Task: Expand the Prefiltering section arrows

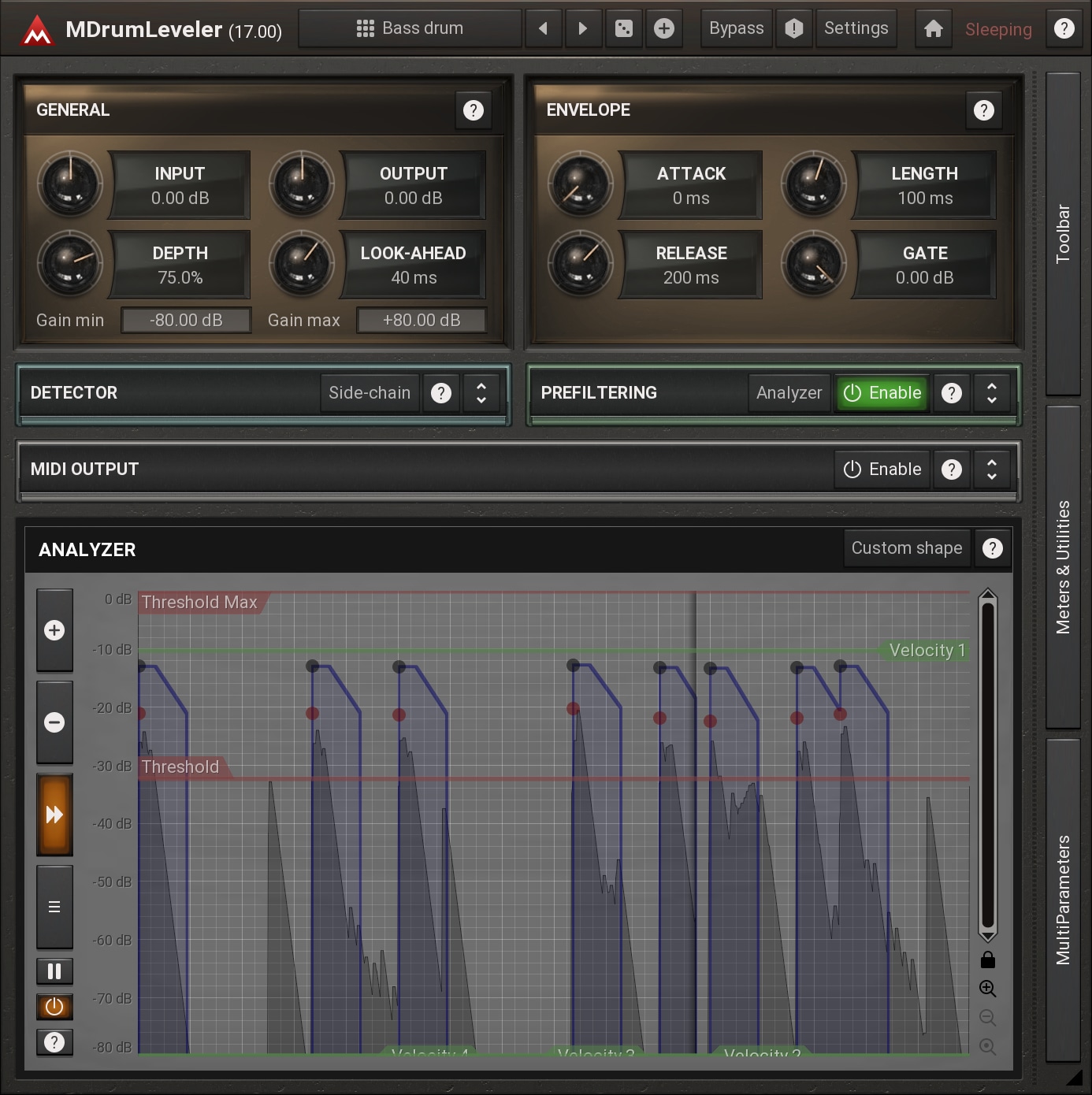Action: (992, 392)
